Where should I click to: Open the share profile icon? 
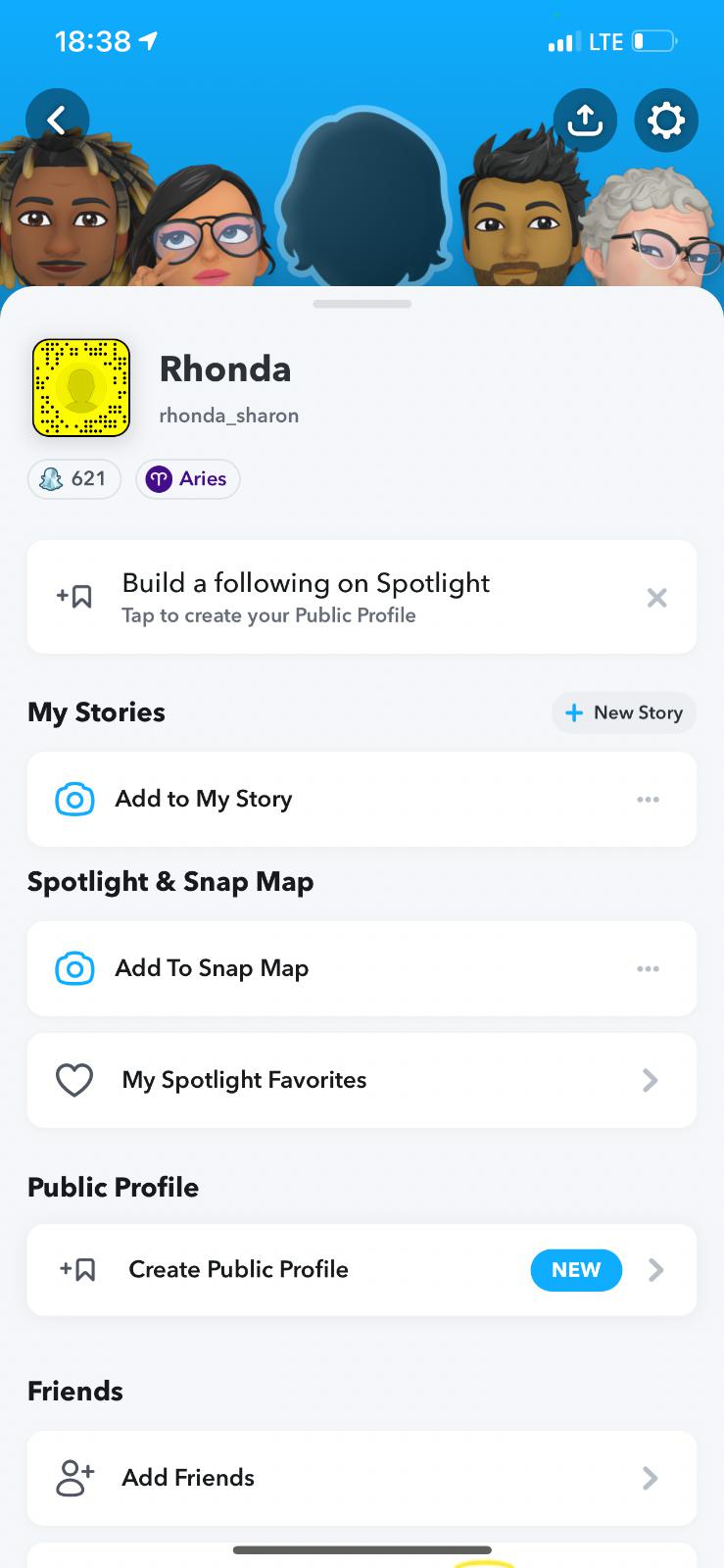tap(585, 121)
